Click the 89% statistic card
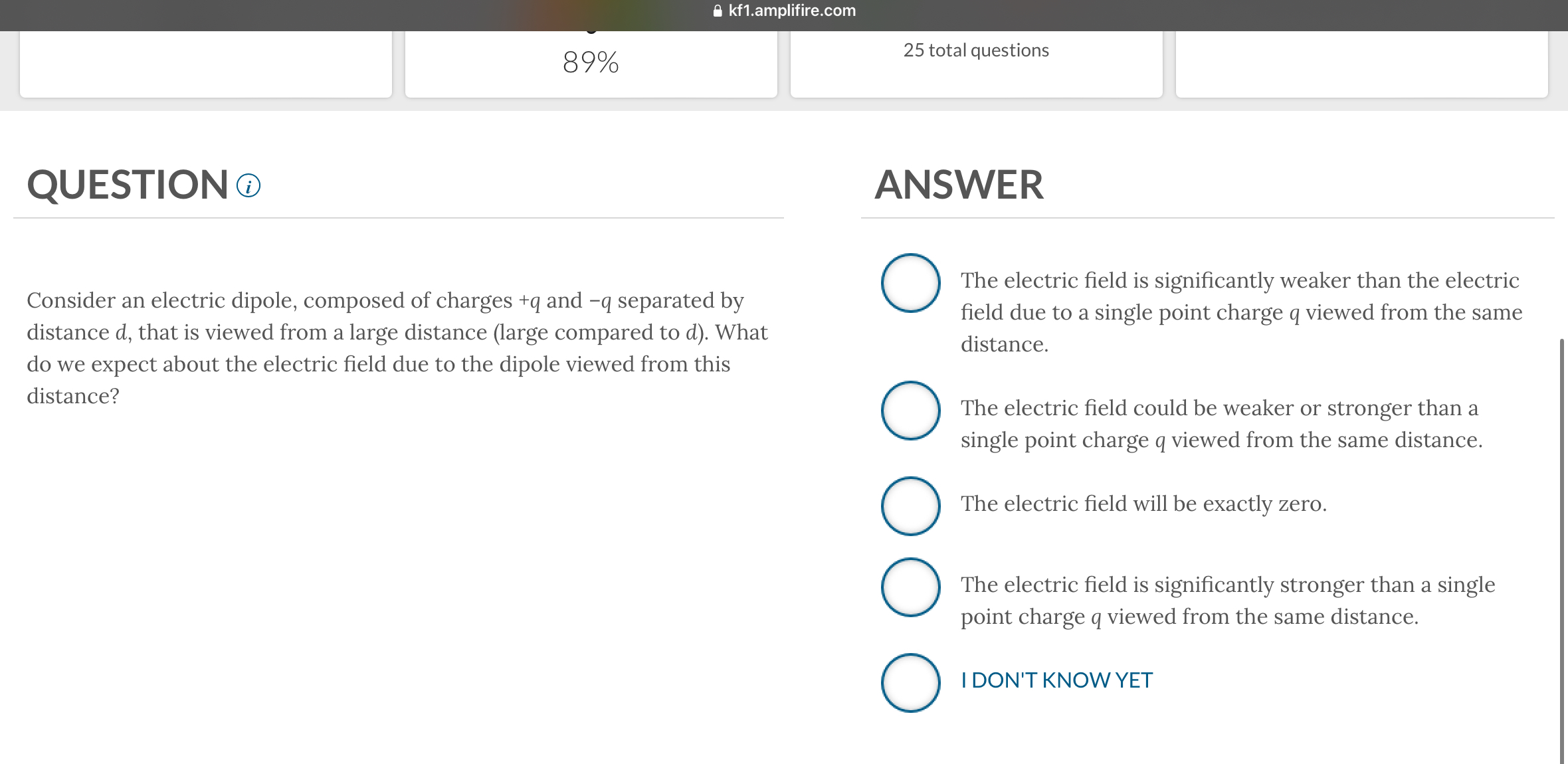 point(591,63)
